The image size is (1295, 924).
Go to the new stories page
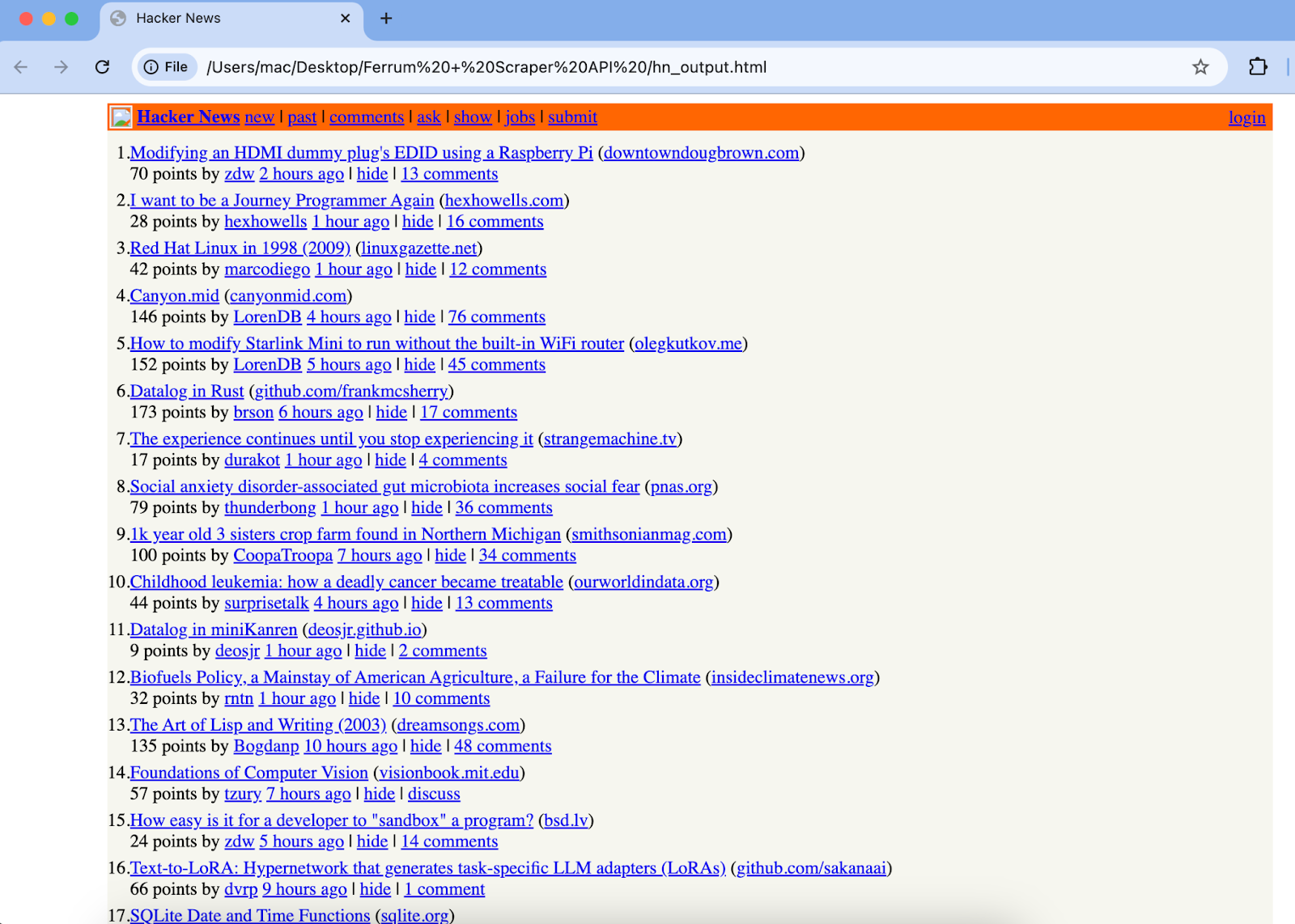pos(259,117)
